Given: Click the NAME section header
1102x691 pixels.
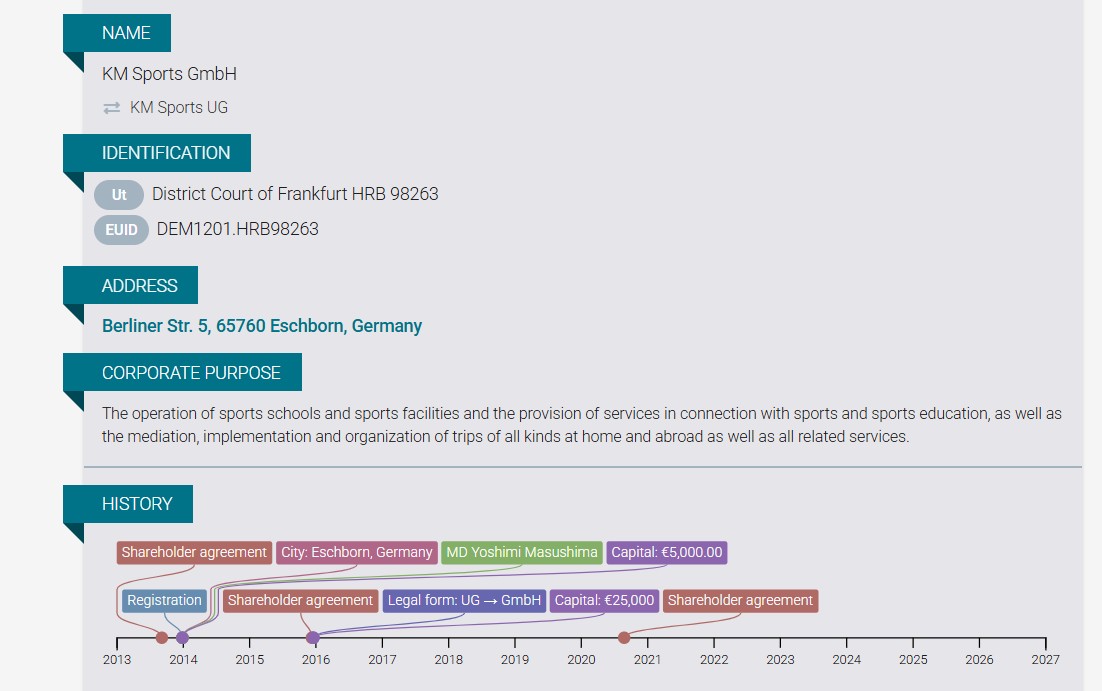Looking at the screenshot, I should coord(126,33).
